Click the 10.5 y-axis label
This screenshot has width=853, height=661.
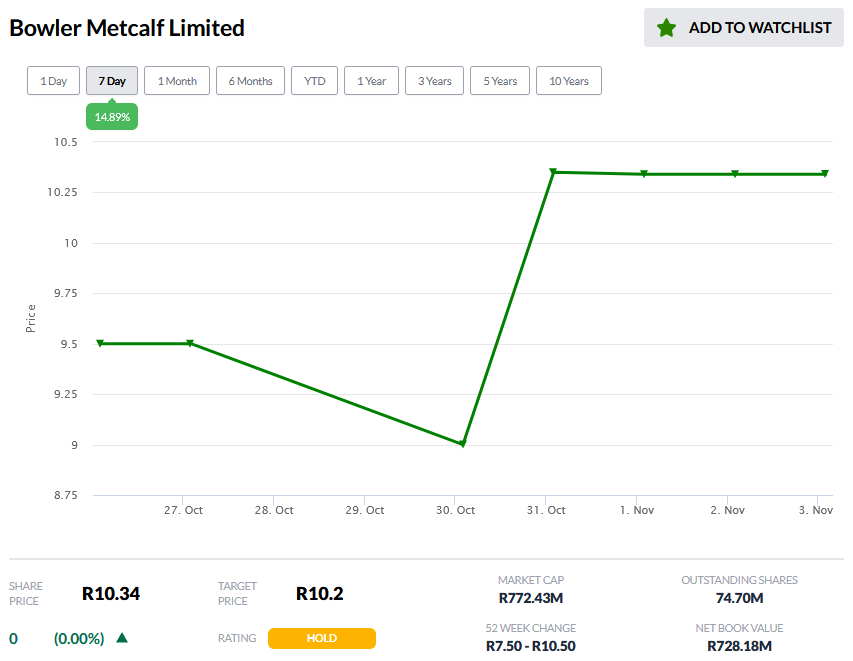click(65, 142)
